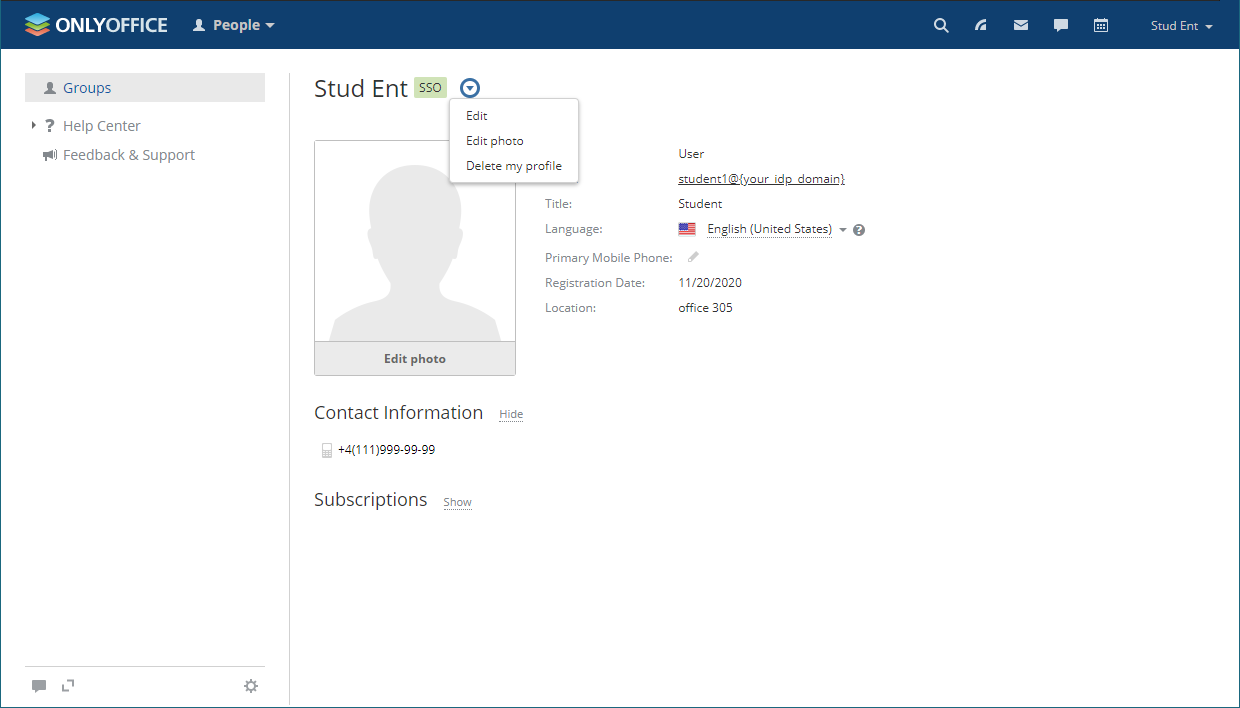The height and width of the screenshot is (708, 1240).
Task: Open the Mail module icon
Action: tap(1020, 25)
